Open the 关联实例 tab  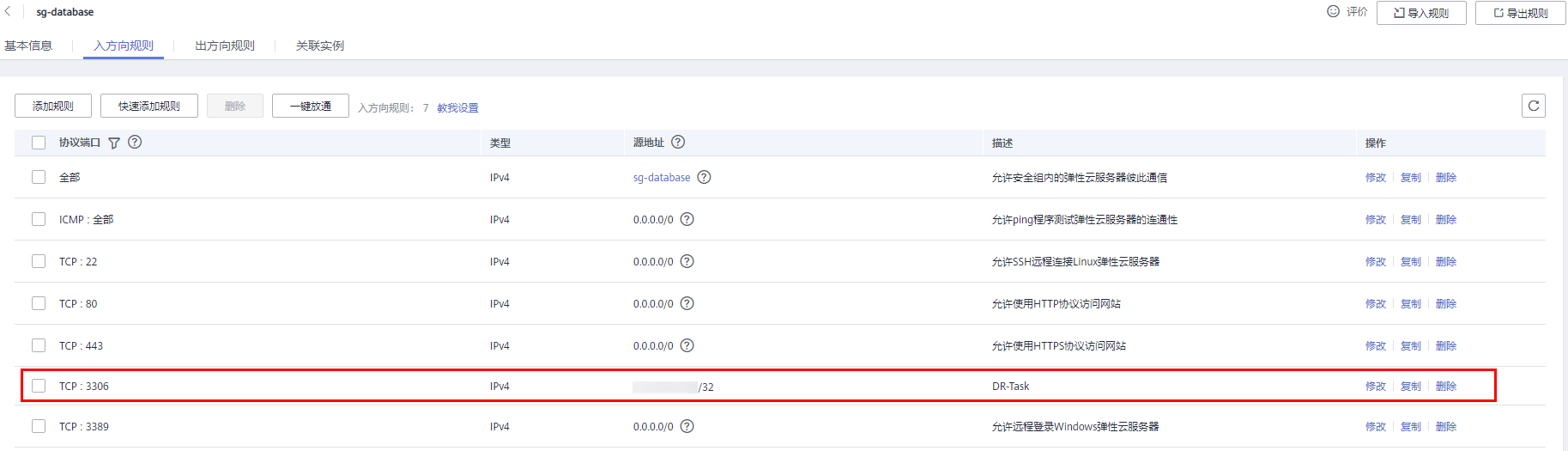pyautogui.click(x=320, y=46)
